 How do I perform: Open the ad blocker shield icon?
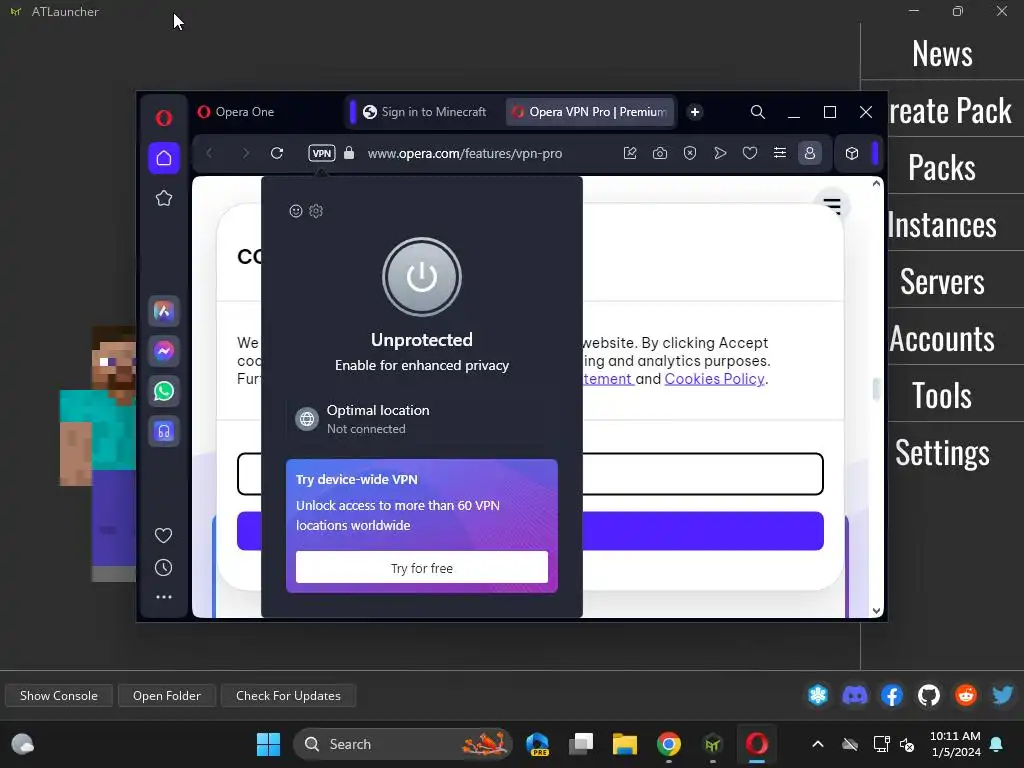tap(690, 153)
